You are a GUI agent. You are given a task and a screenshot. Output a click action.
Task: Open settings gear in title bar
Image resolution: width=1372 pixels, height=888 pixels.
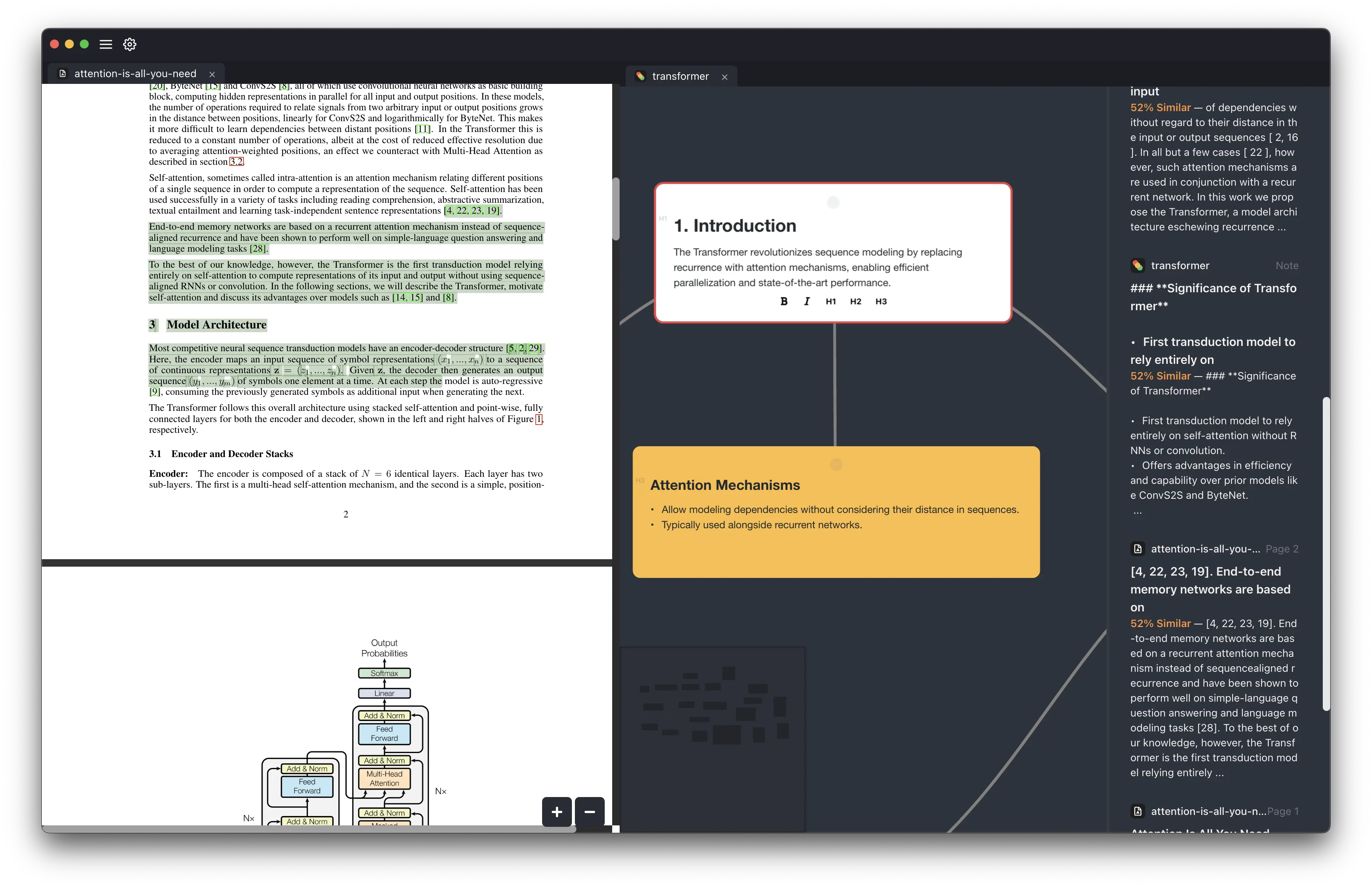click(130, 44)
